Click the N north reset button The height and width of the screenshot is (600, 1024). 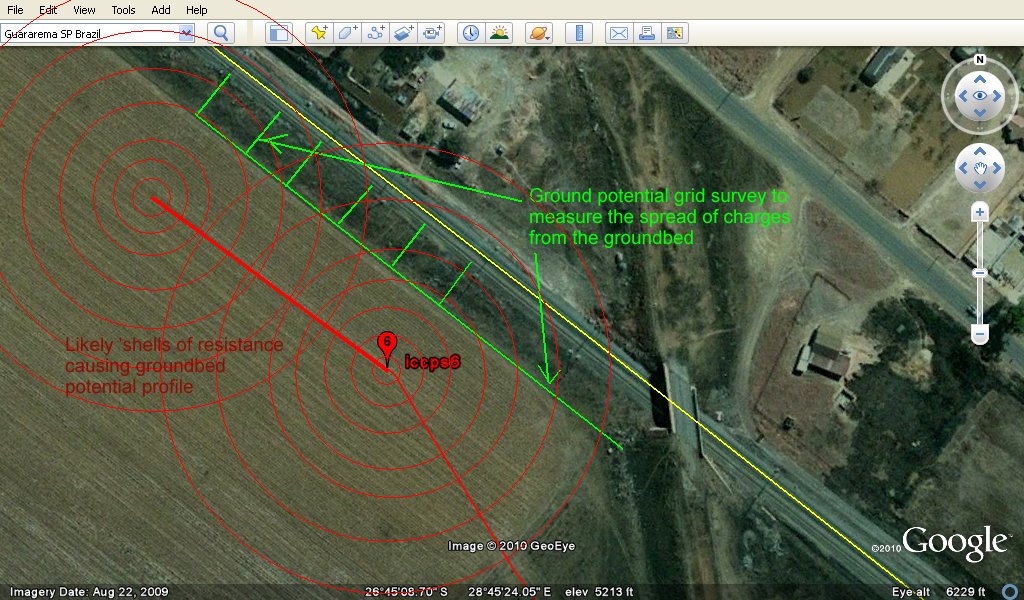(x=980, y=59)
